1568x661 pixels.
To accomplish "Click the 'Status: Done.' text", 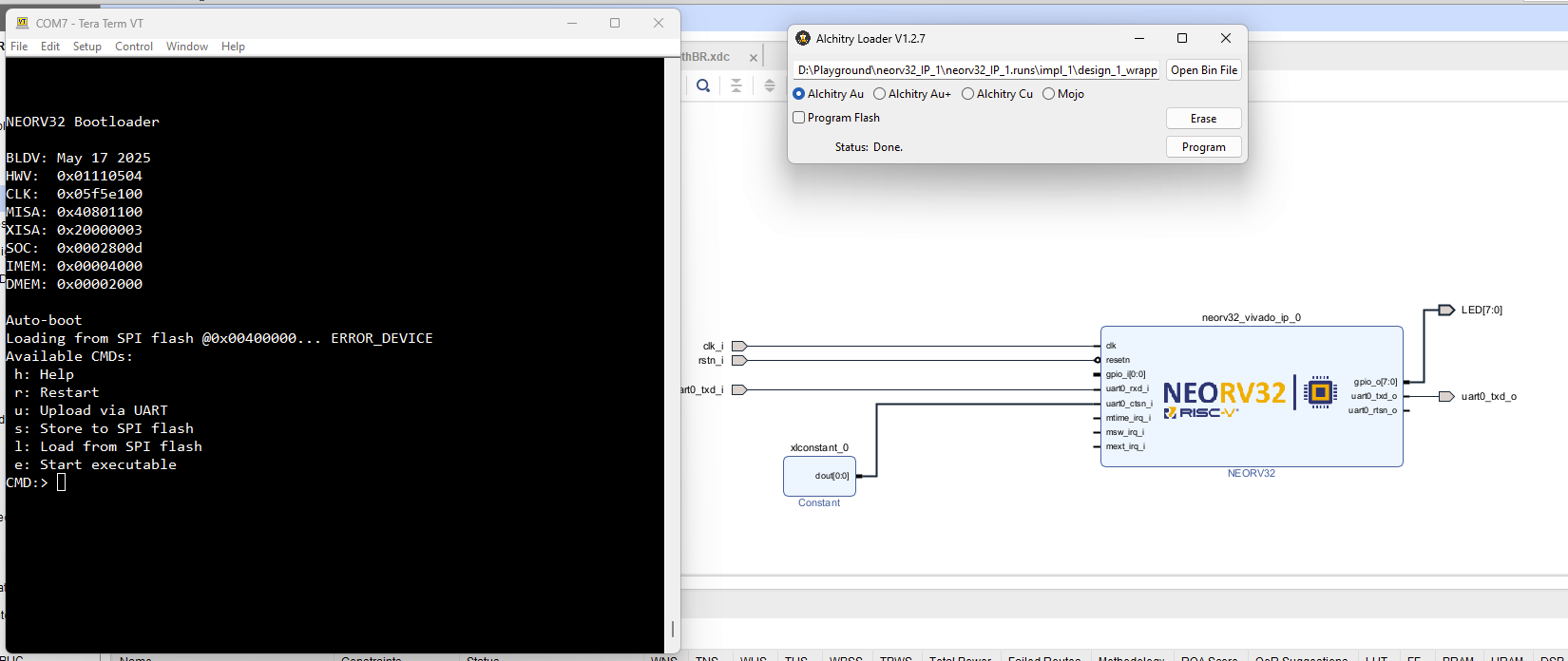I will point(869,147).
